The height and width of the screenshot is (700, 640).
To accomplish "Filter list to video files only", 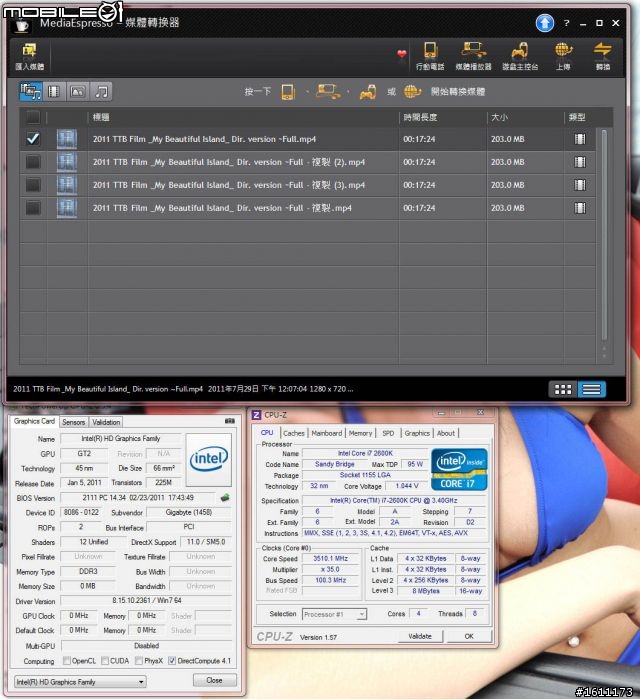I will [54, 92].
